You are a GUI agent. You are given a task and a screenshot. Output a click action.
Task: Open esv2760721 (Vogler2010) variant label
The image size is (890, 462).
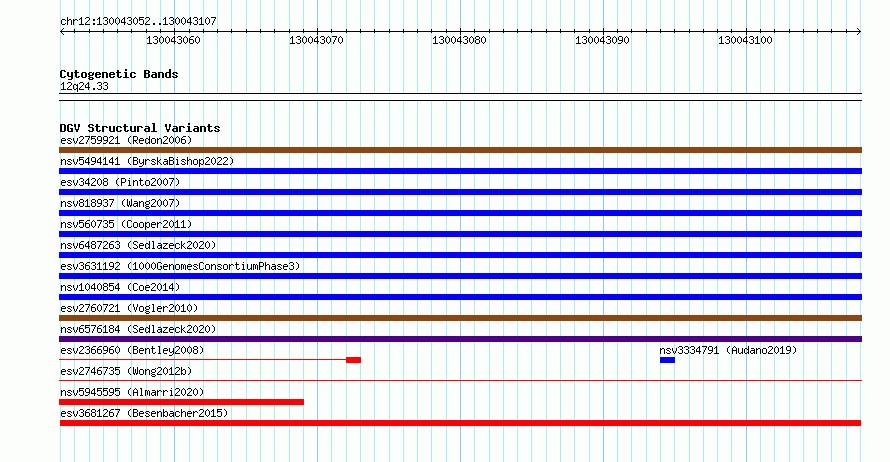click(129, 308)
